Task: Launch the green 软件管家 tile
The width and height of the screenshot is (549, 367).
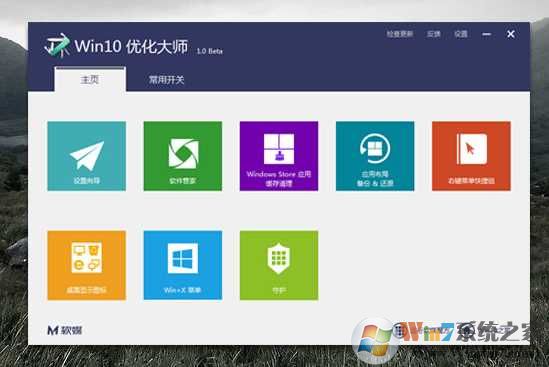Action: coord(183,156)
